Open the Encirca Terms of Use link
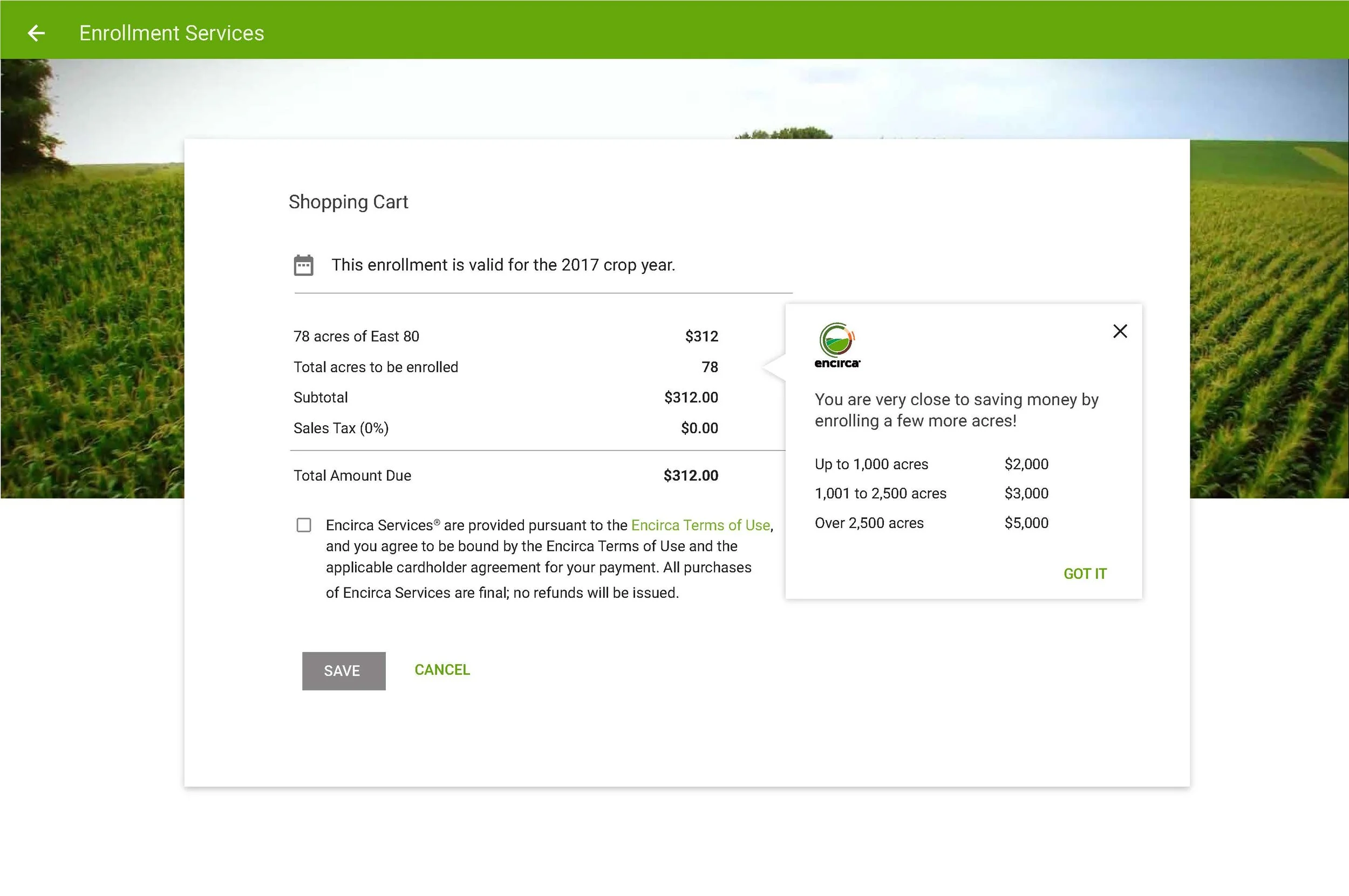This screenshot has width=1349, height=896. tap(700, 525)
